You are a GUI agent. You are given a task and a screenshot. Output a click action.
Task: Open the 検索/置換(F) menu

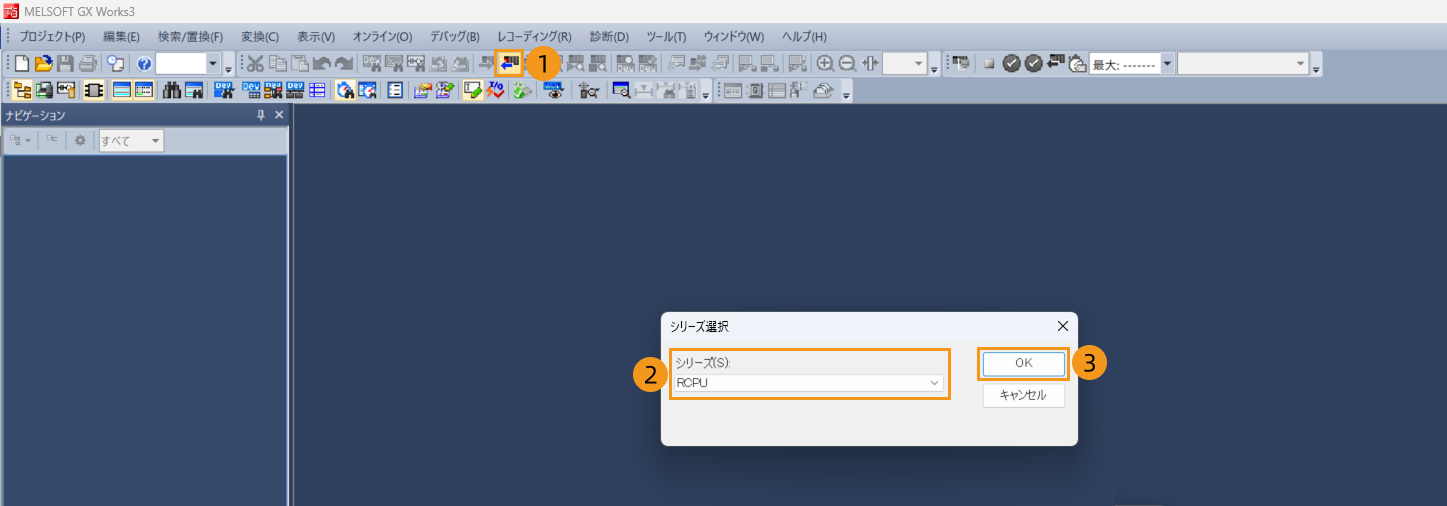pyautogui.click(x=190, y=36)
